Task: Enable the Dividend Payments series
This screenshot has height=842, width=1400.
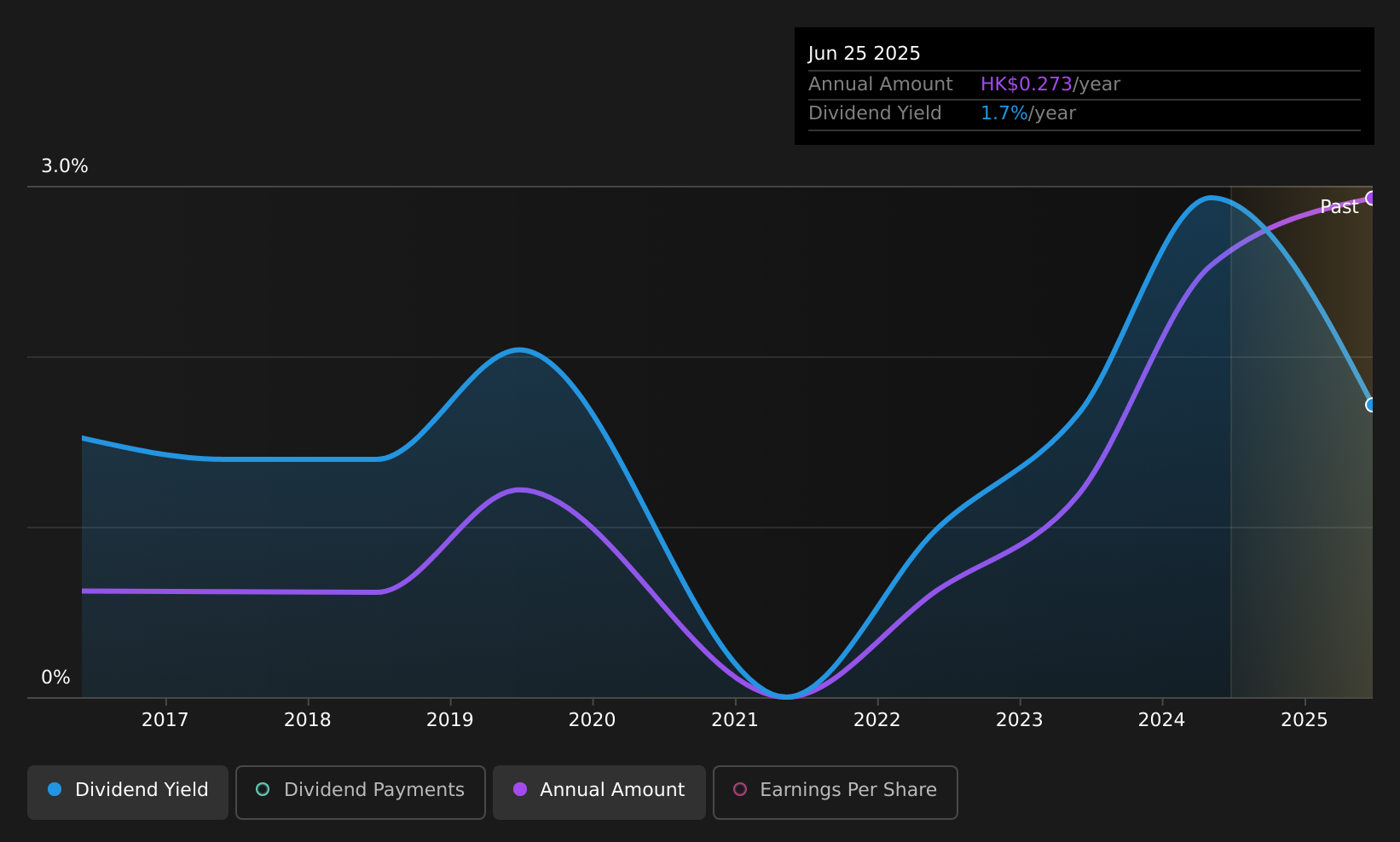Action: coord(361,792)
